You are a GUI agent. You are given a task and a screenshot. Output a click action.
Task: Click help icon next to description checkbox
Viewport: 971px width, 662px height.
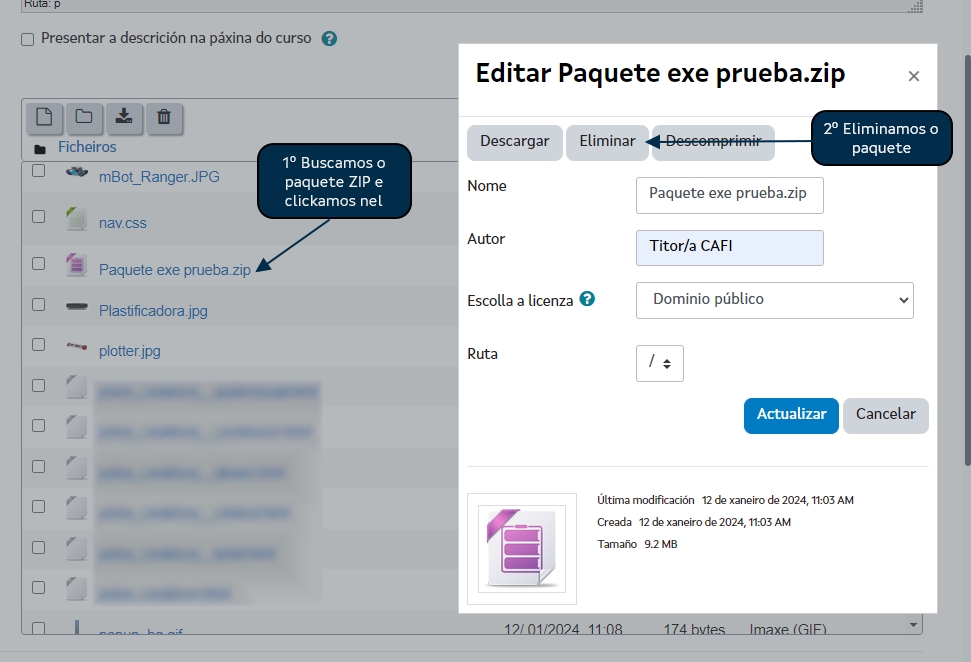coord(329,39)
